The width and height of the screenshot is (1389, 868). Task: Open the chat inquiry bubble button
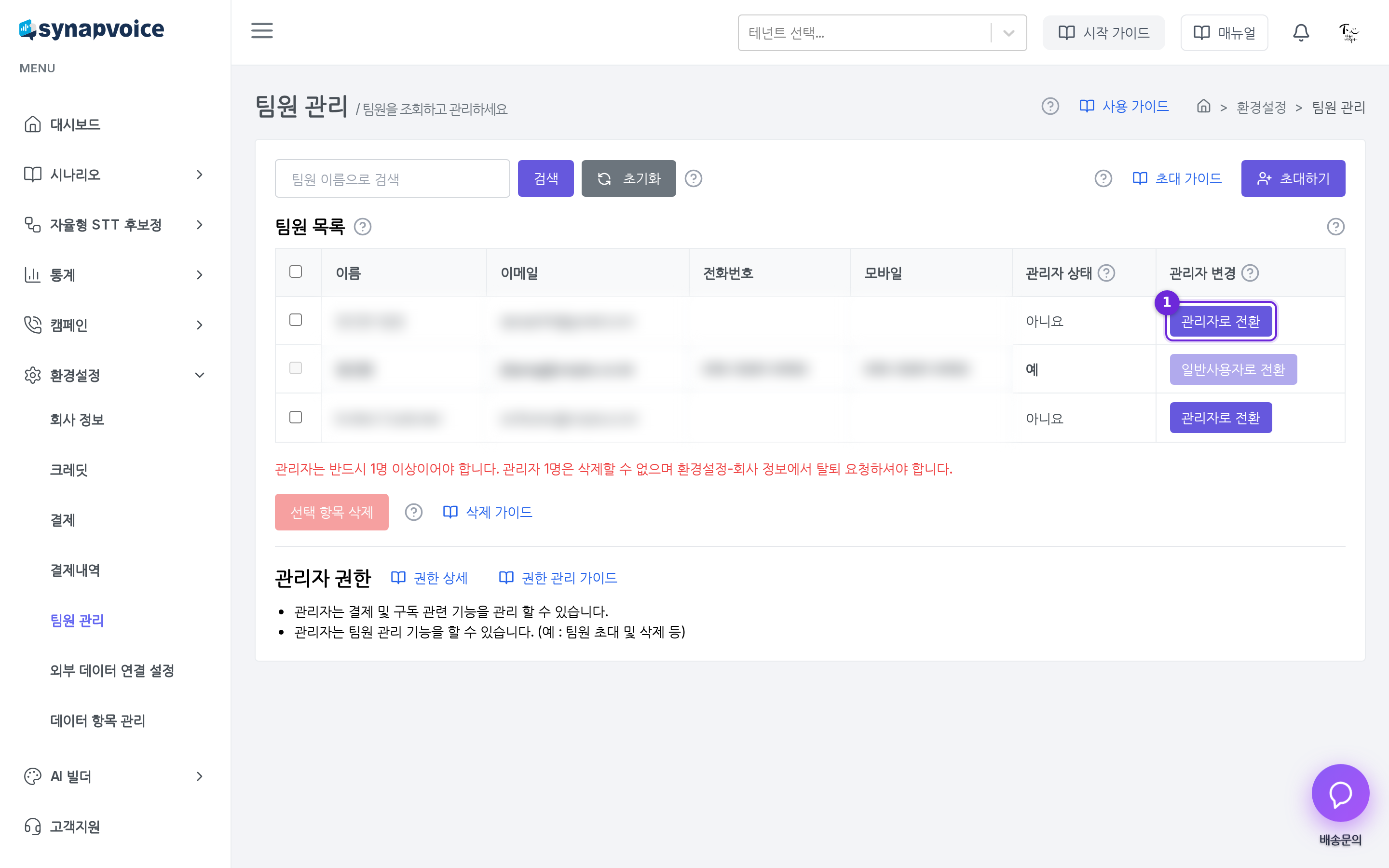click(1340, 793)
